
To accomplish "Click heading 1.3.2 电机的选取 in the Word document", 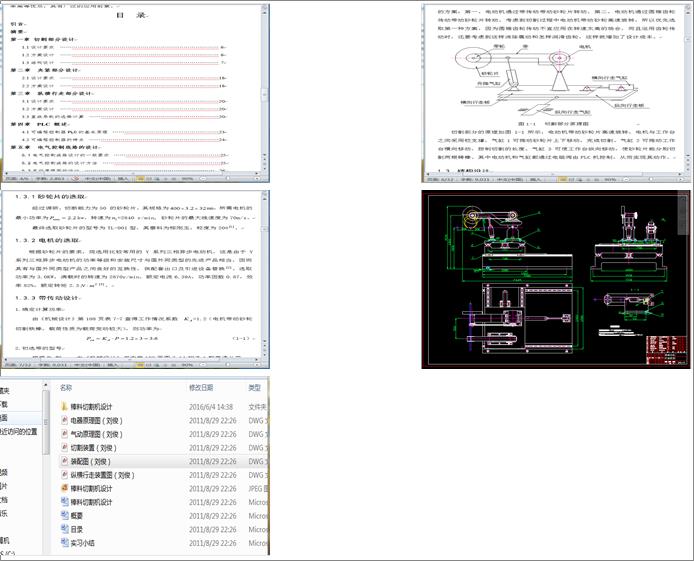I will tap(48, 240).
